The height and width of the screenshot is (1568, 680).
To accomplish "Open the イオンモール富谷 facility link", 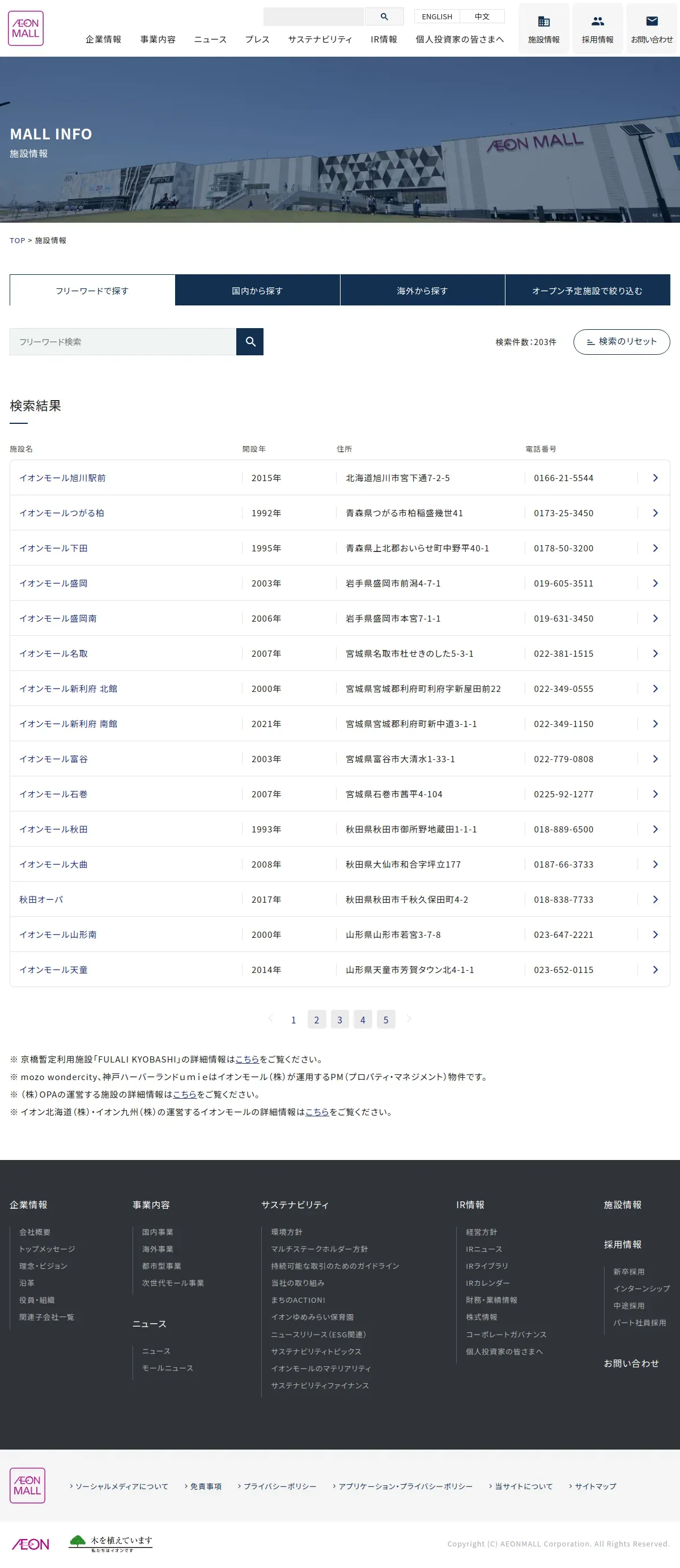I will [x=54, y=759].
